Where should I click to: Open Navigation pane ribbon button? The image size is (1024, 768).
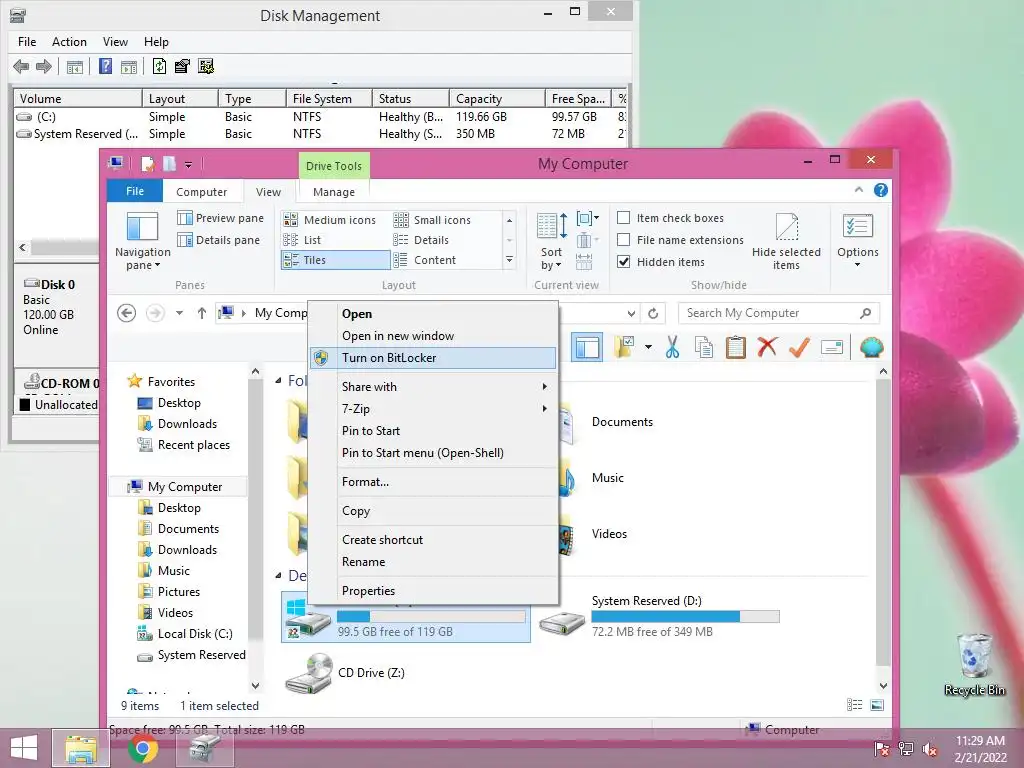(x=142, y=240)
